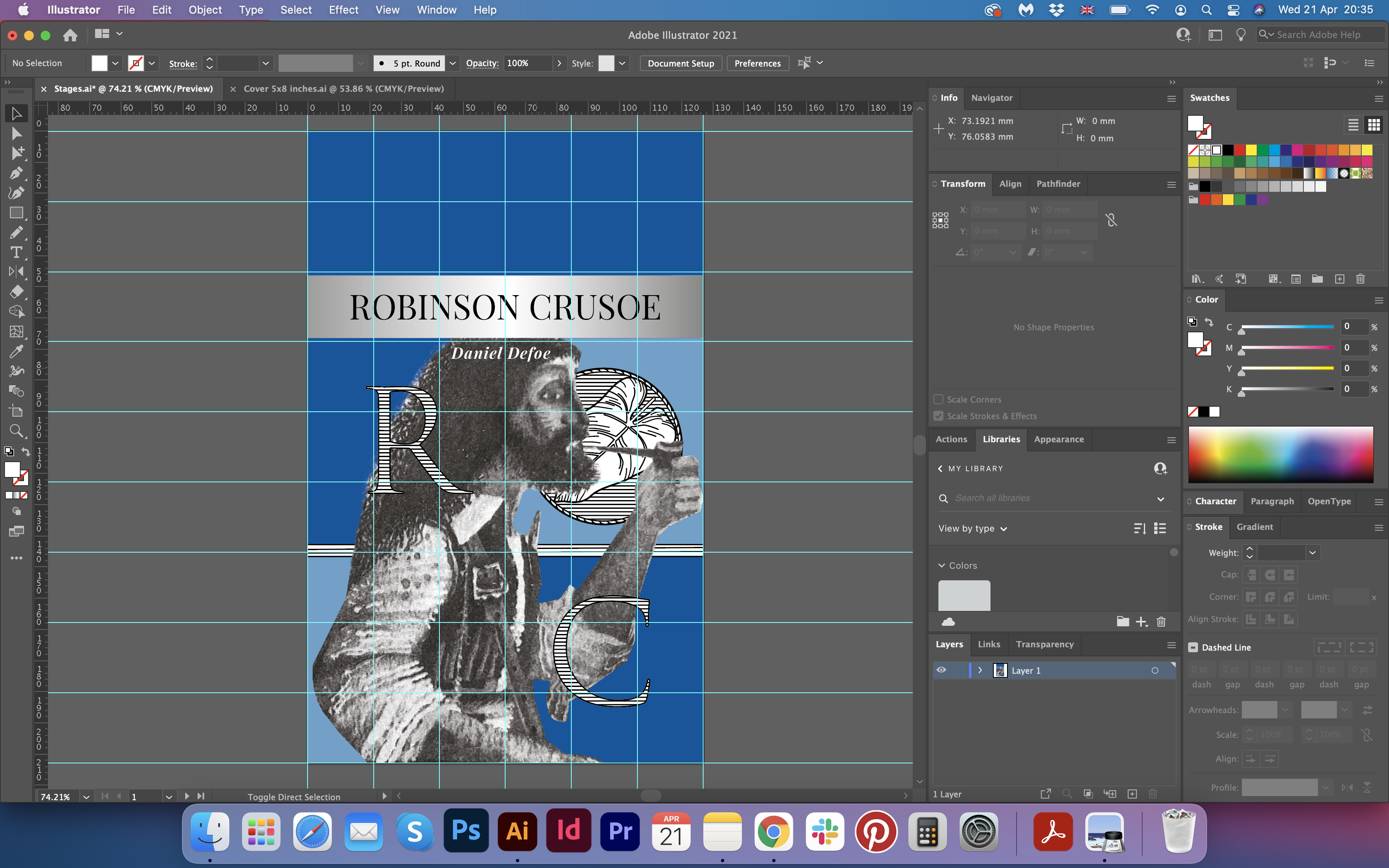Expand Layer 1 contents

pos(980,670)
